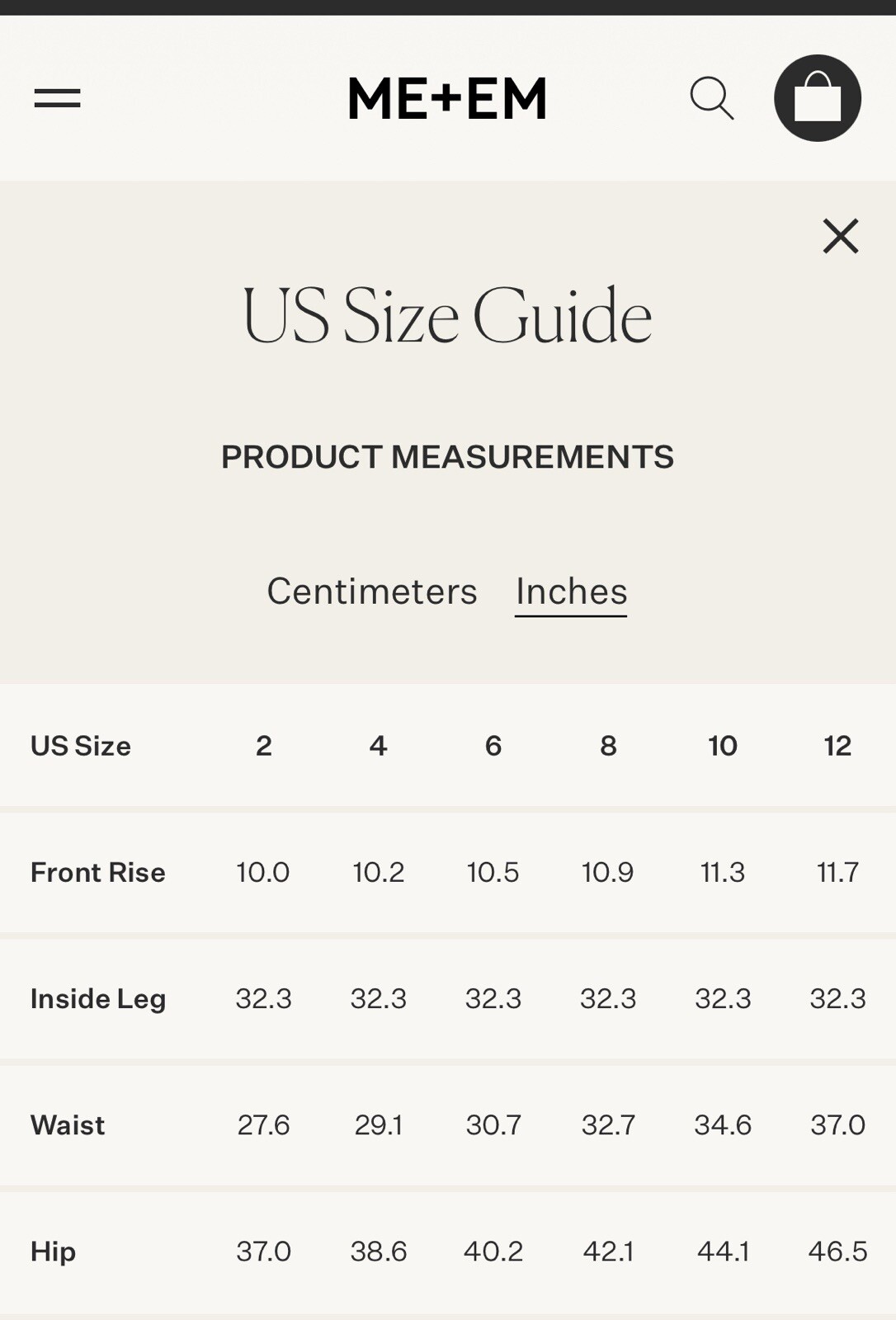The image size is (896, 1320).
Task: Open the search magnifier icon
Action: (x=712, y=99)
